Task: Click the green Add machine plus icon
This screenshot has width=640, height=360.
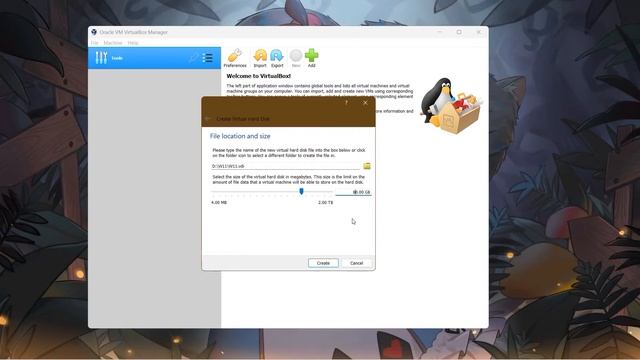Action: point(311,56)
